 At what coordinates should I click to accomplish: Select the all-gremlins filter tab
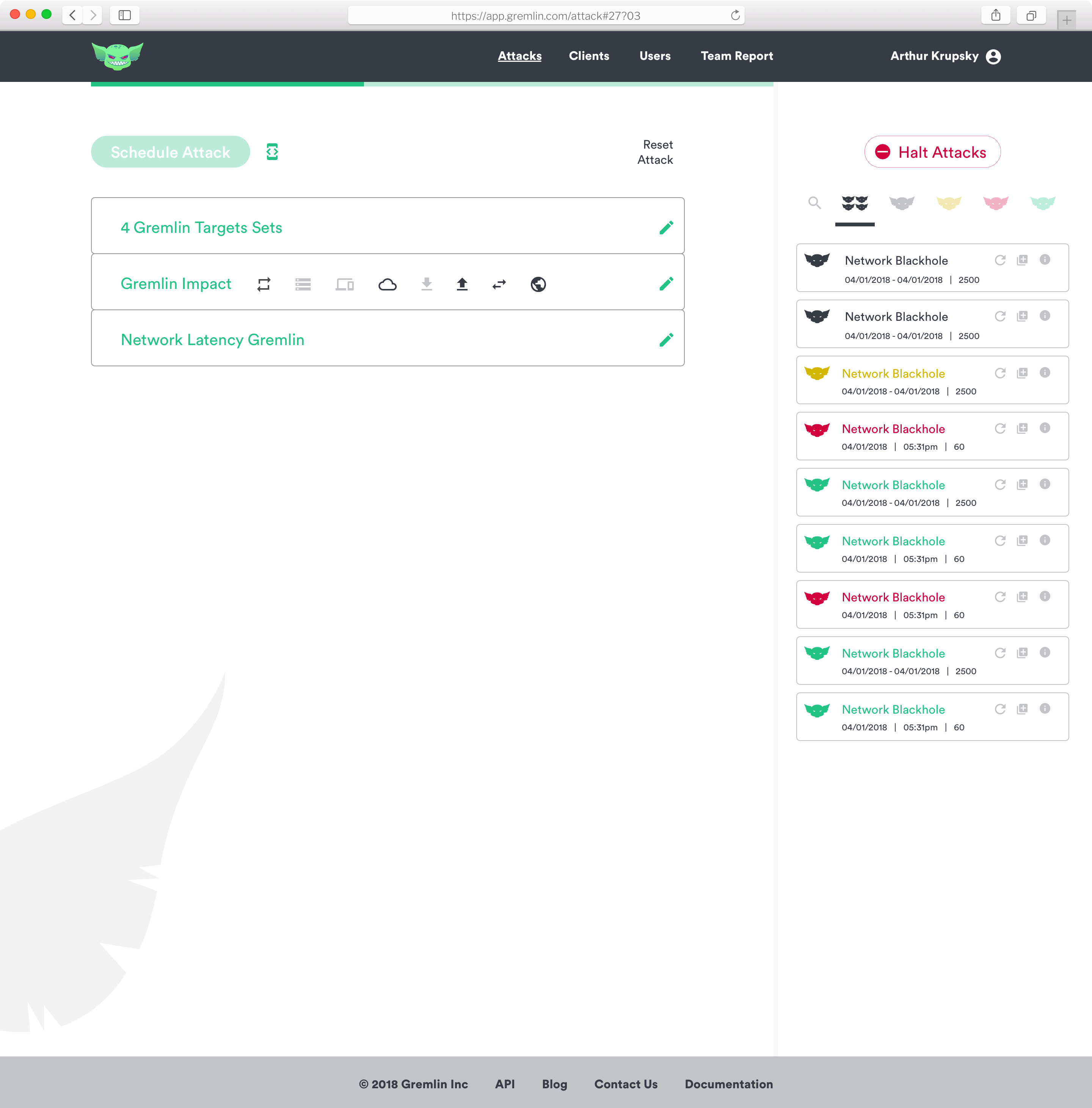click(855, 203)
